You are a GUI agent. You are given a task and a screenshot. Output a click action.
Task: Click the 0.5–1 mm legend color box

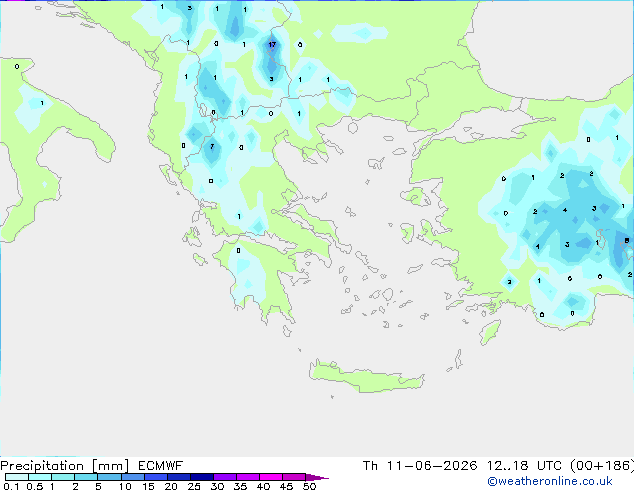coord(40,477)
